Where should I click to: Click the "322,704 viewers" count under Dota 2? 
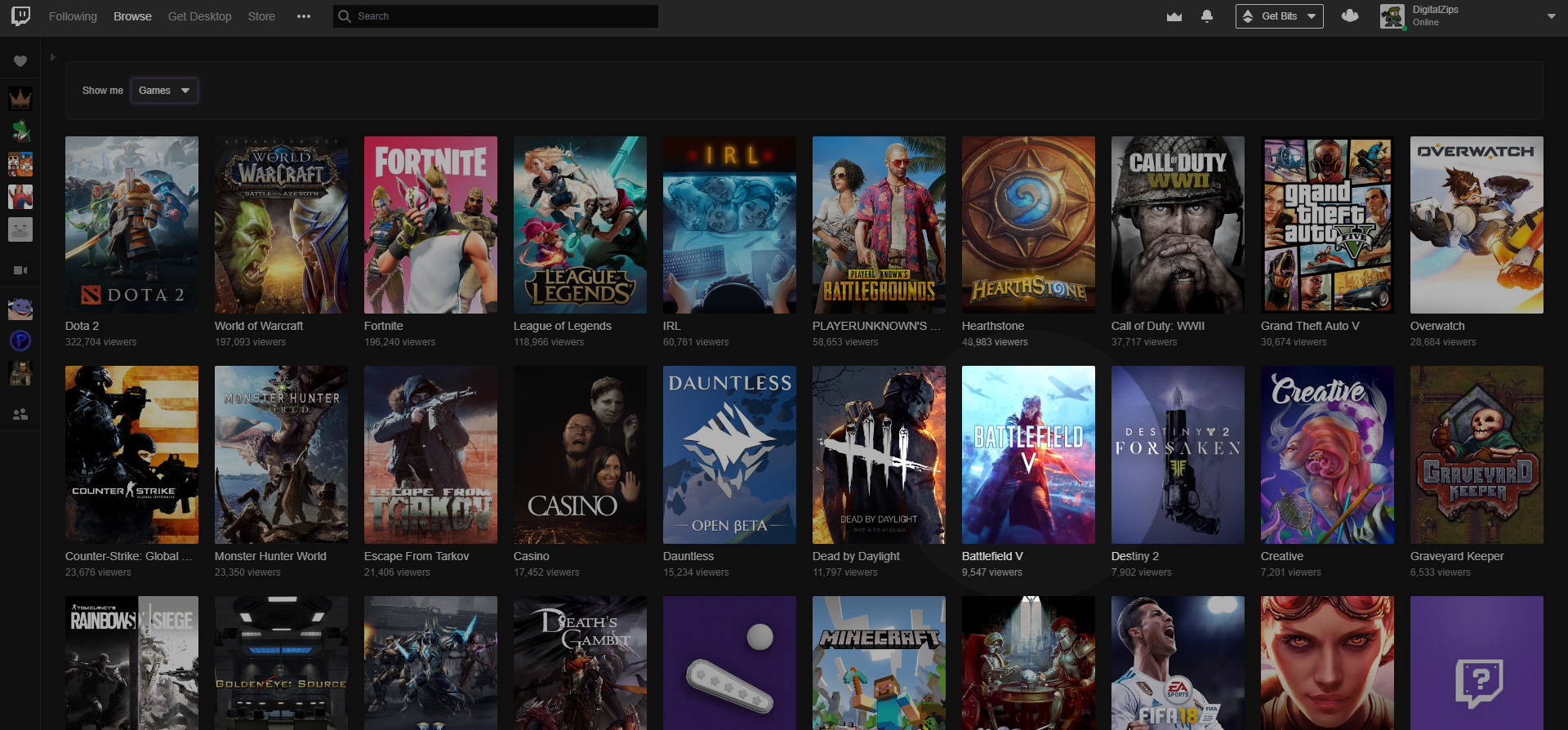[x=101, y=342]
